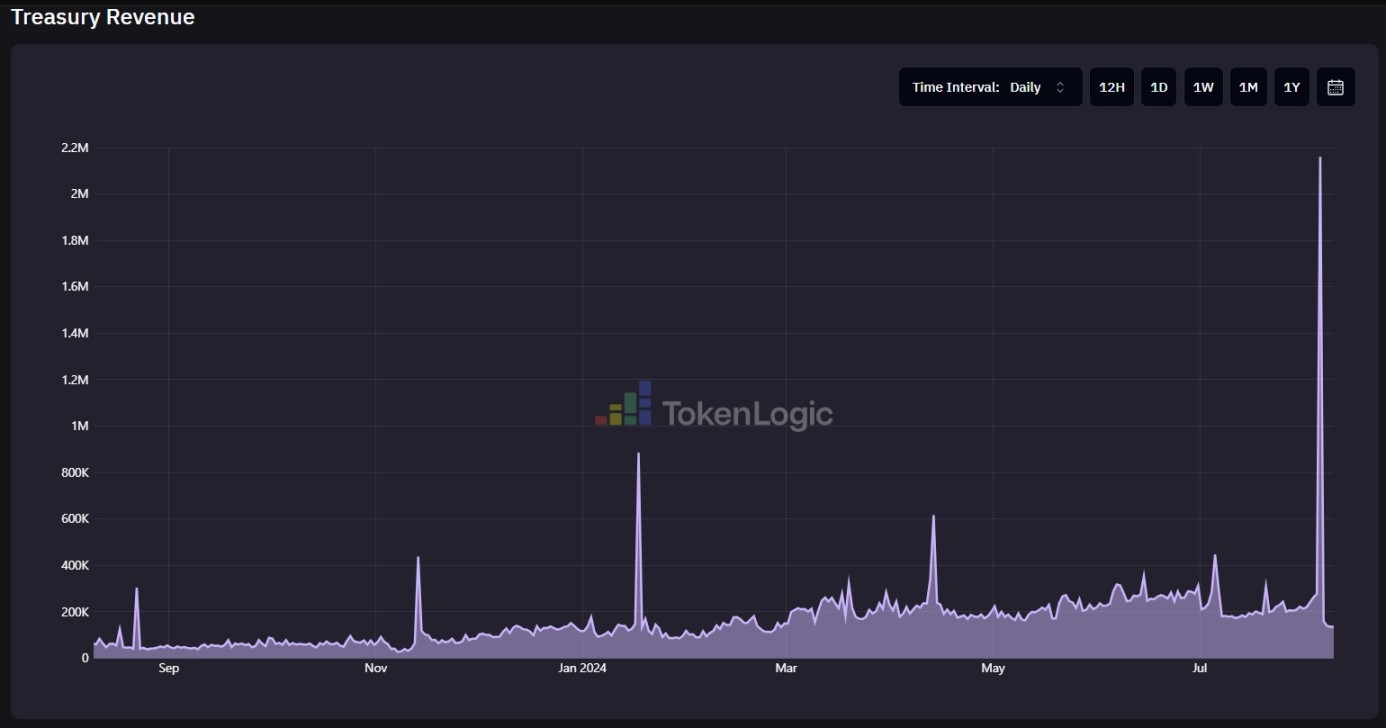Click the Mar x-axis label
This screenshot has height=728, width=1386.
pyautogui.click(x=786, y=668)
